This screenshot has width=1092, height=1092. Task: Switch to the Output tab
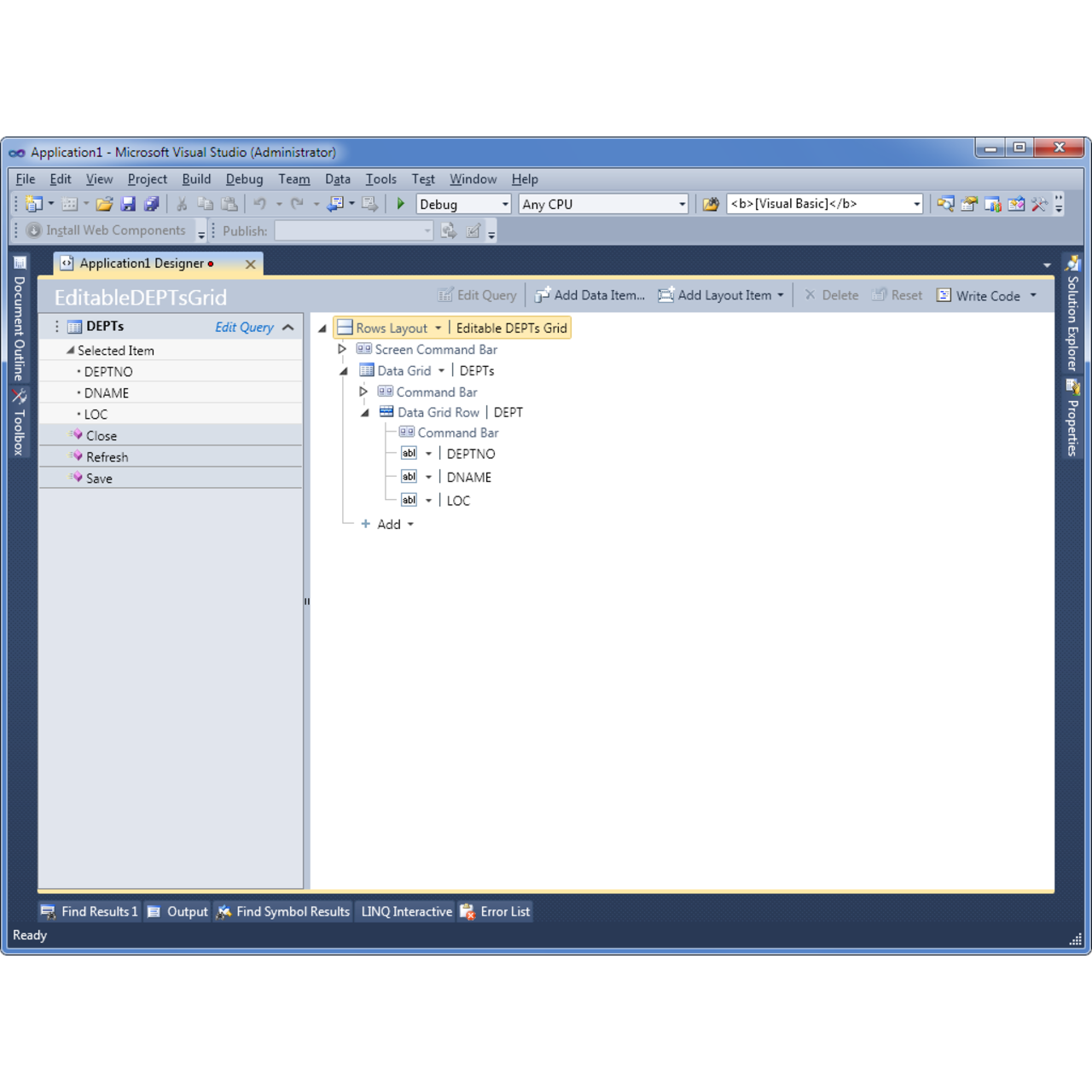pyautogui.click(x=177, y=911)
